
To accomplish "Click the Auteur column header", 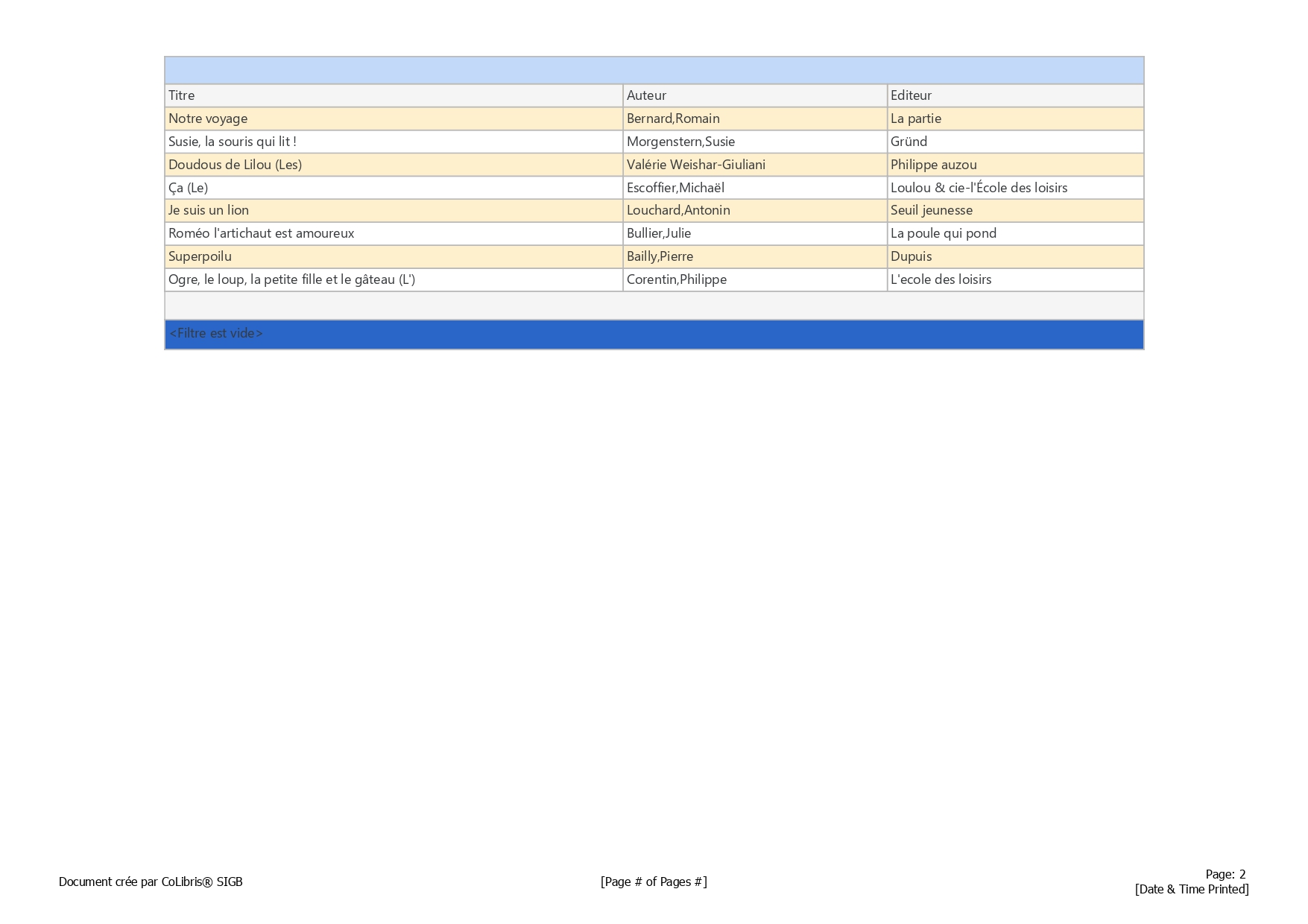I will pos(755,95).
